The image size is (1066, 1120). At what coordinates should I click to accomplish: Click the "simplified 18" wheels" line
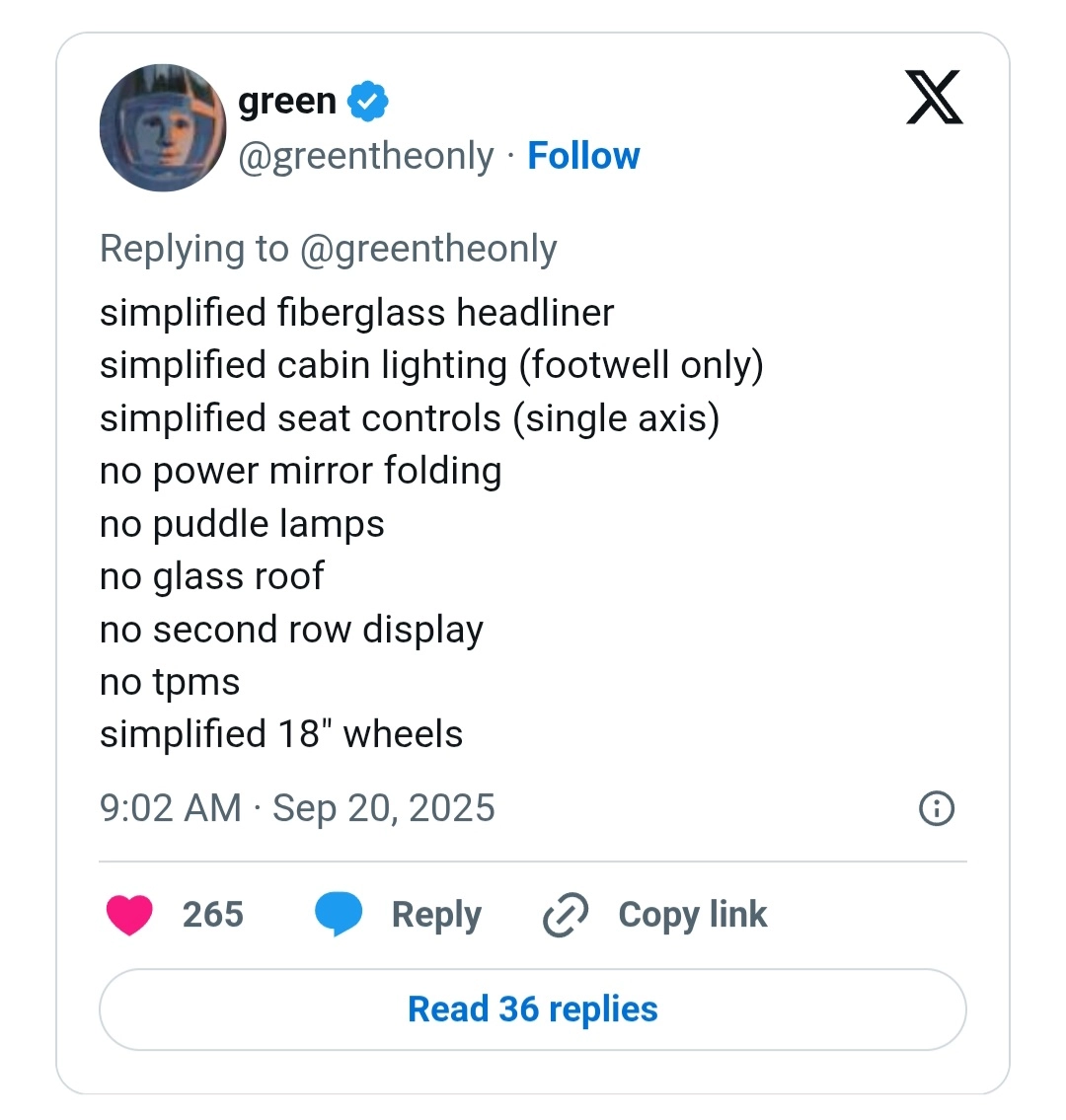tap(281, 734)
